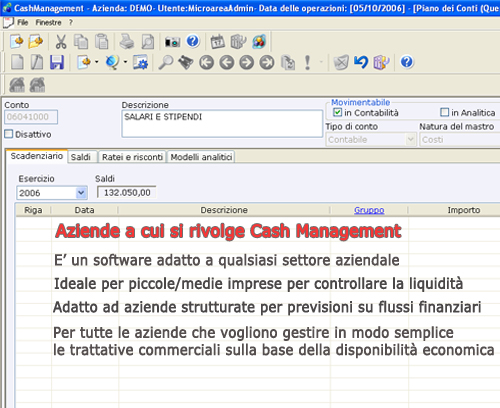Screen dimensions: 500x408
Task: Go to first record arrow
Action: click(207, 62)
